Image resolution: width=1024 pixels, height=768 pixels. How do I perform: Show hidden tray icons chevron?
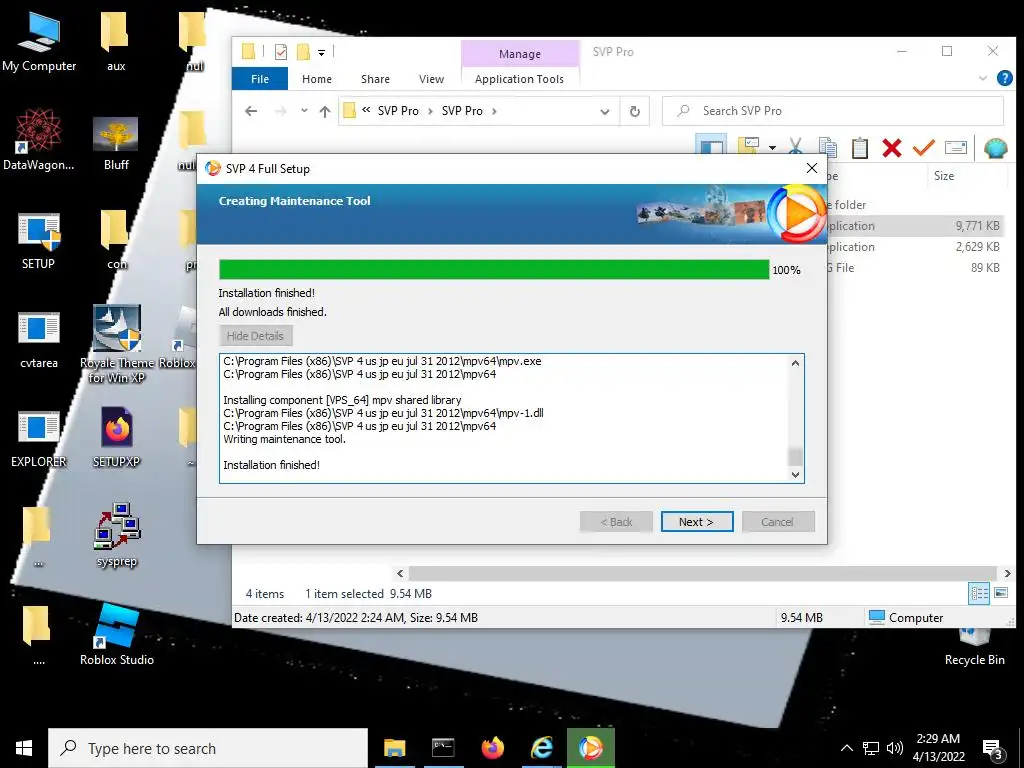pos(846,748)
